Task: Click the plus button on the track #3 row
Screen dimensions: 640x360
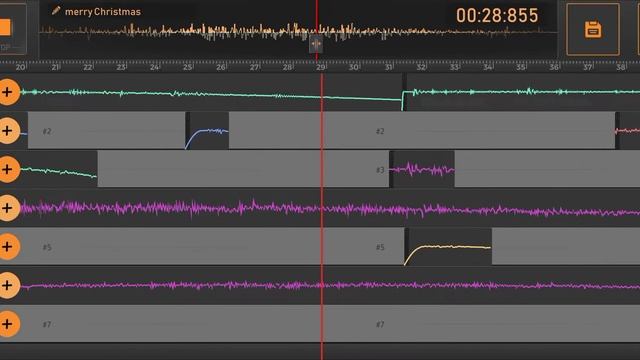Action: tap(8, 169)
